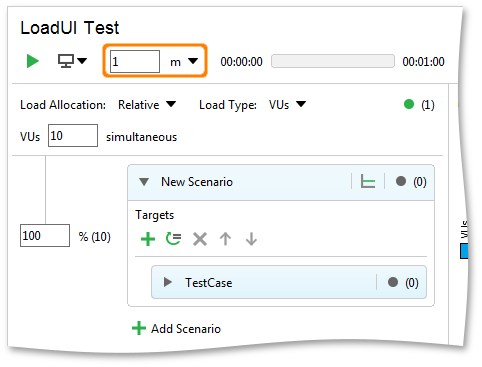Click the Add Scenario button
This screenshot has height=367, width=482.
pyautogui.click(x=176, y=329)
